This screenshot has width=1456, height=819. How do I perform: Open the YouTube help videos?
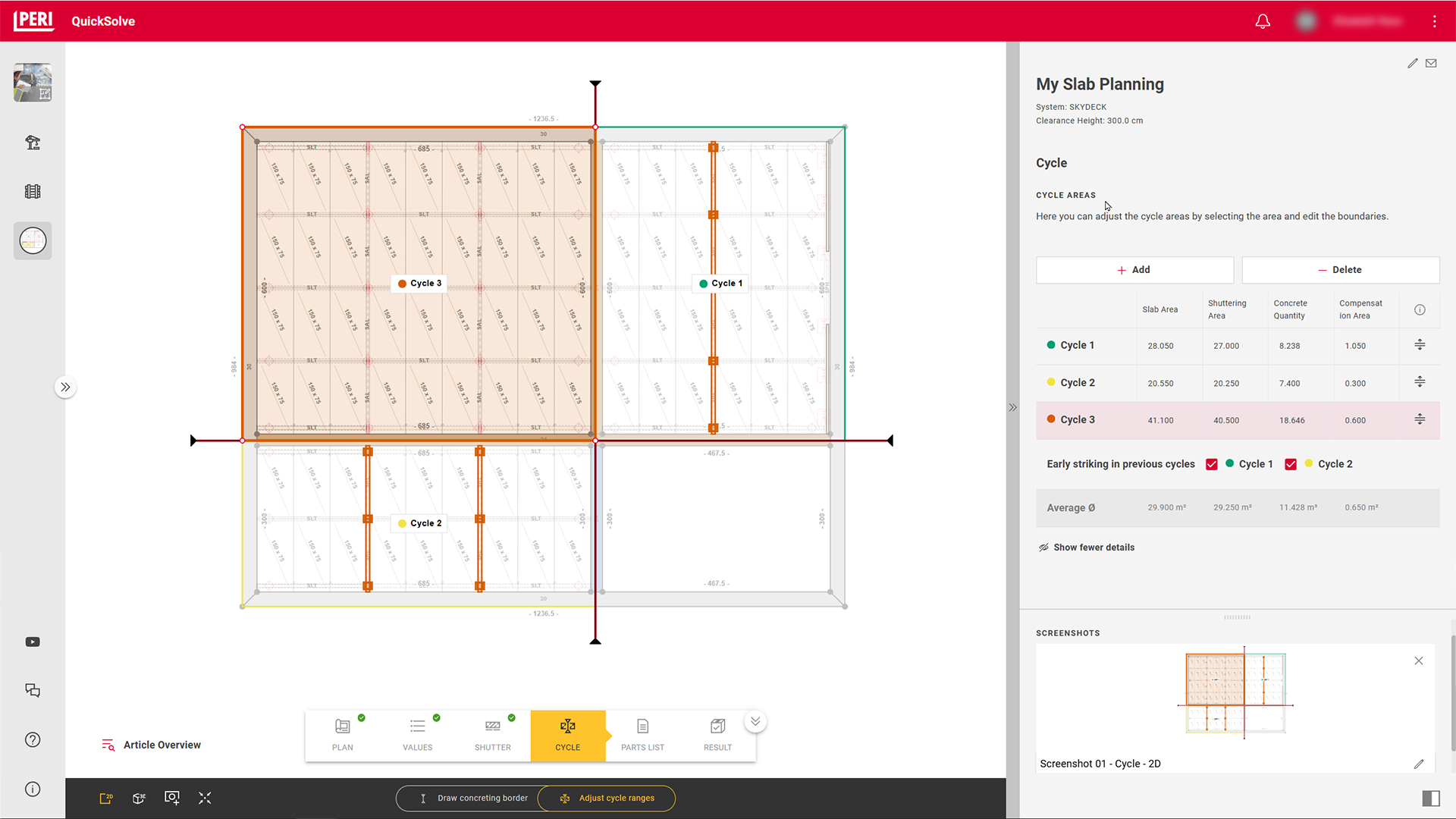(x=33, y=642)
